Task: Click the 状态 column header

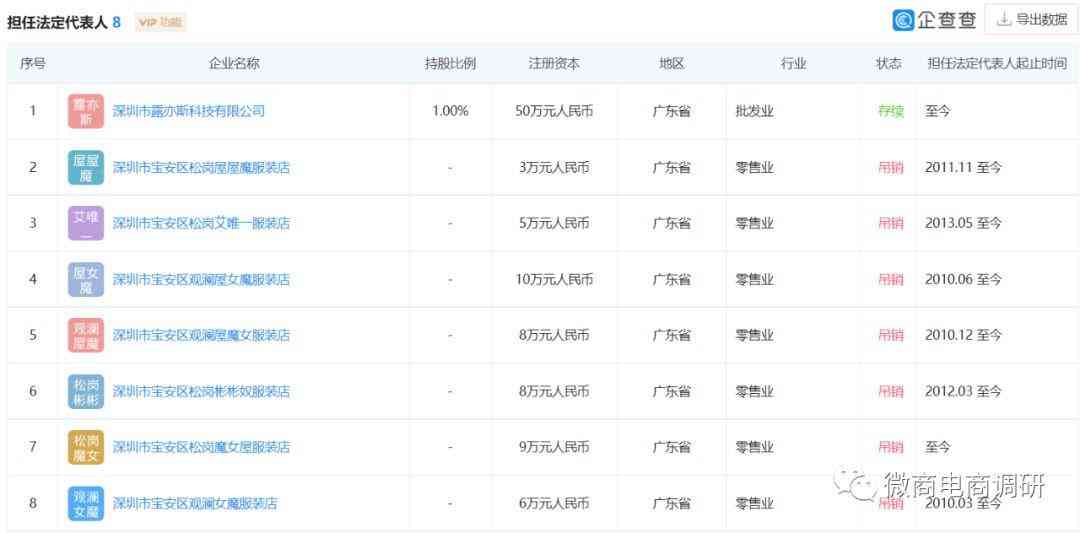Action: click(889, 63)
